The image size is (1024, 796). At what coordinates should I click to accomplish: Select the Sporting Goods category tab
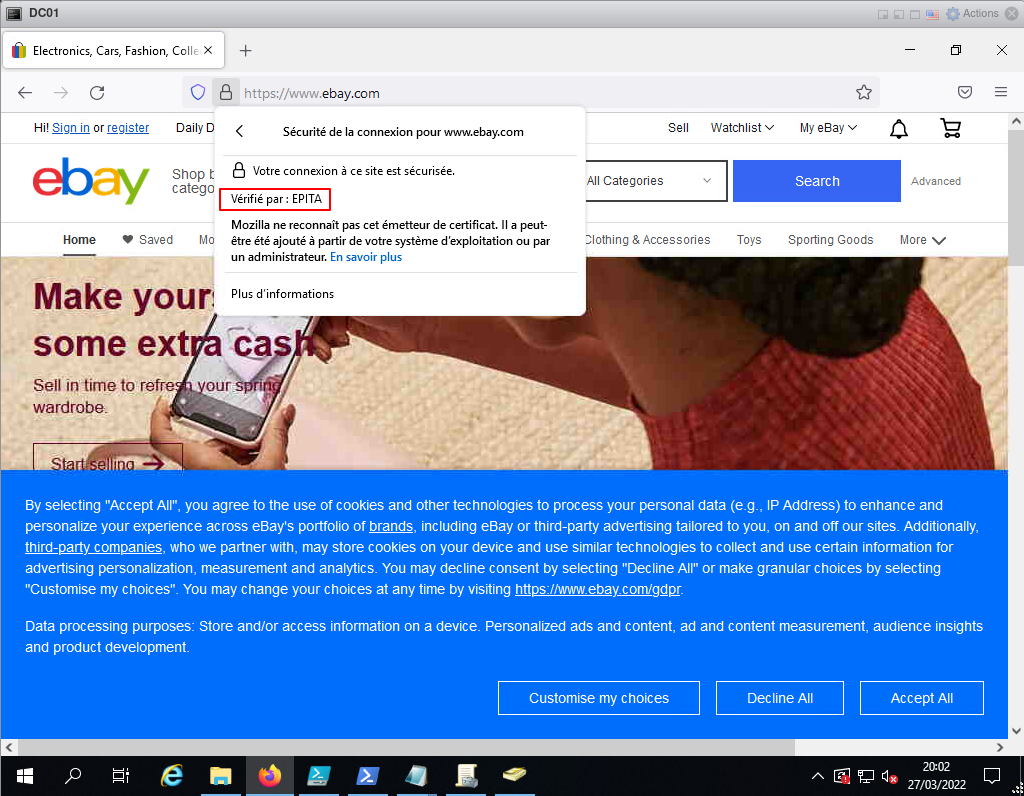pos(830,240)
